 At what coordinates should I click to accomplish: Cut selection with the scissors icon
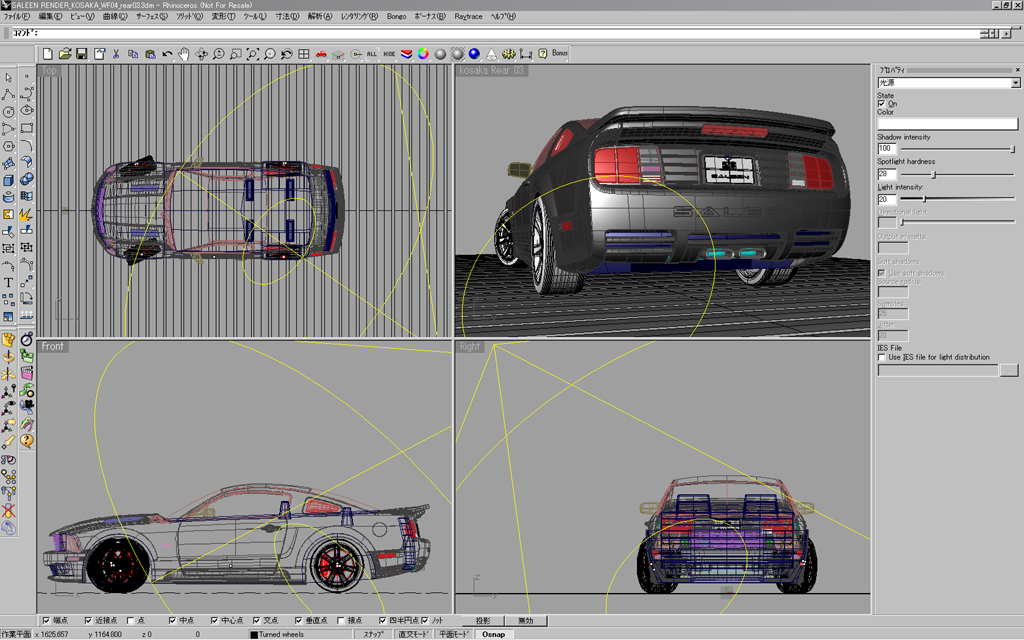[116, 54]
